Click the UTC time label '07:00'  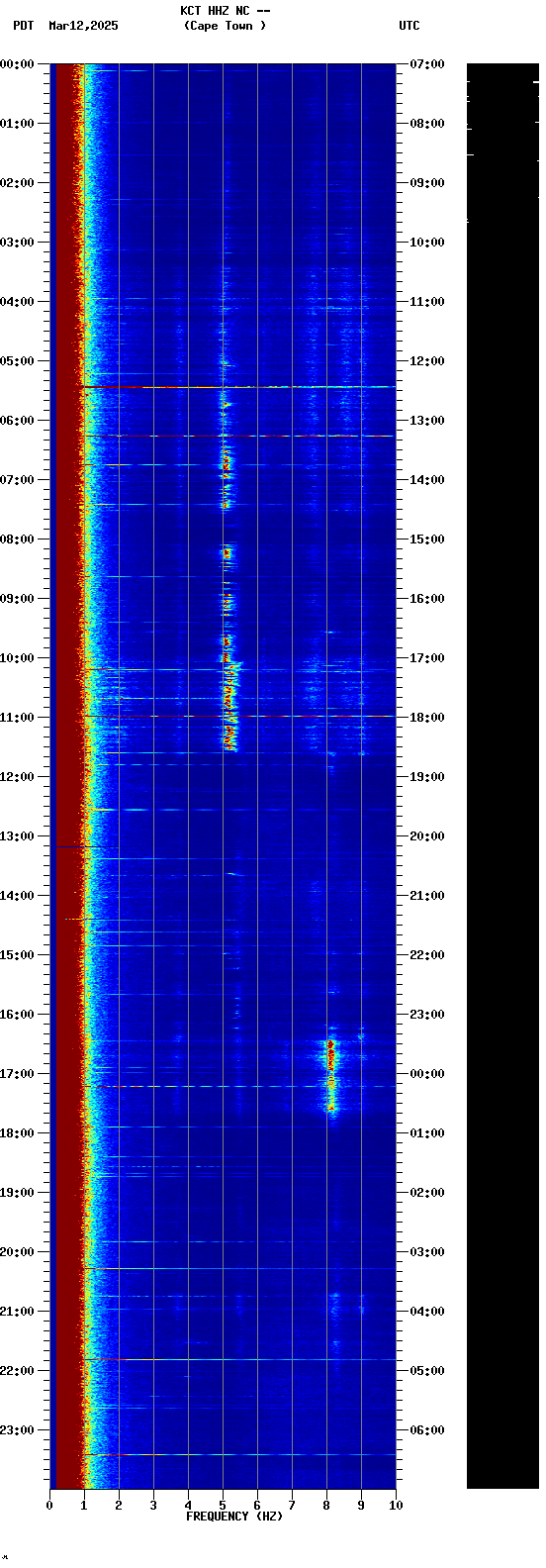coord(427,64)
